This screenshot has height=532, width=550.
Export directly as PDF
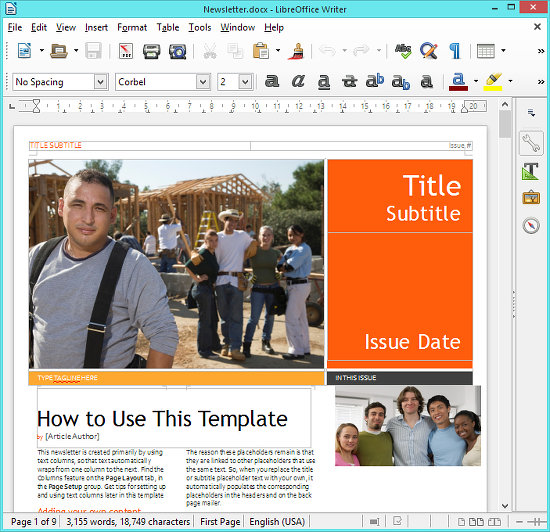coord(126,51)
